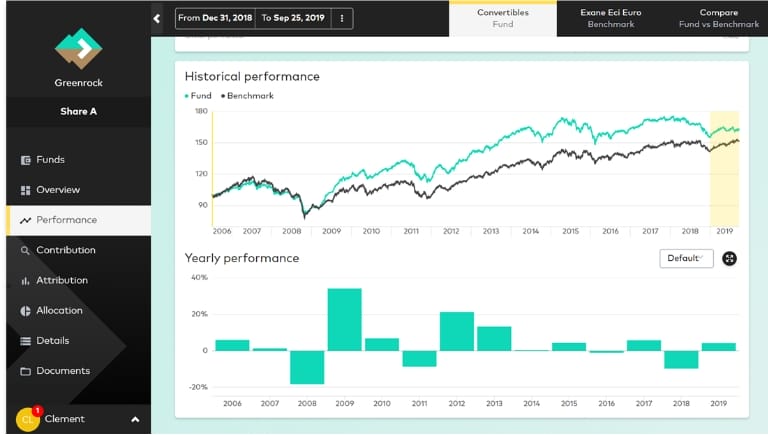
Task: Click the Funds sidebar icon
Action: coord(26,160)
